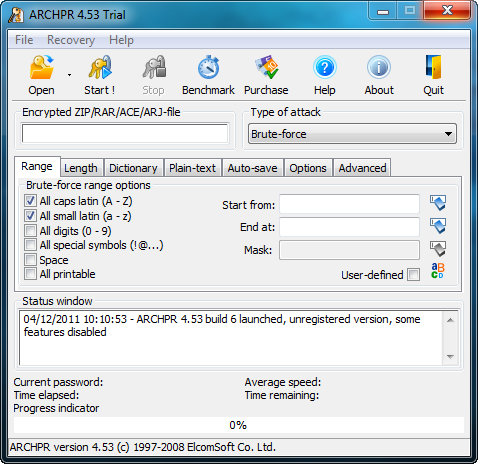Open the Help menu
The width and height of the screenshot is (478, 464).
(x=121, y=40)
